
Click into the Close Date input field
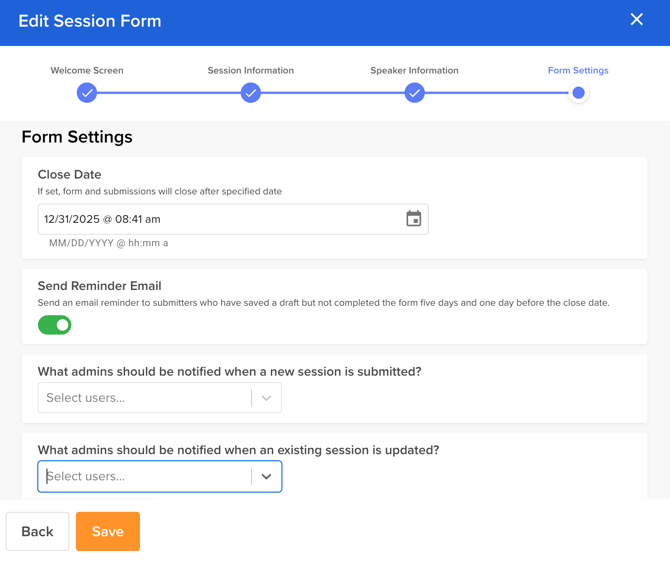220,219
